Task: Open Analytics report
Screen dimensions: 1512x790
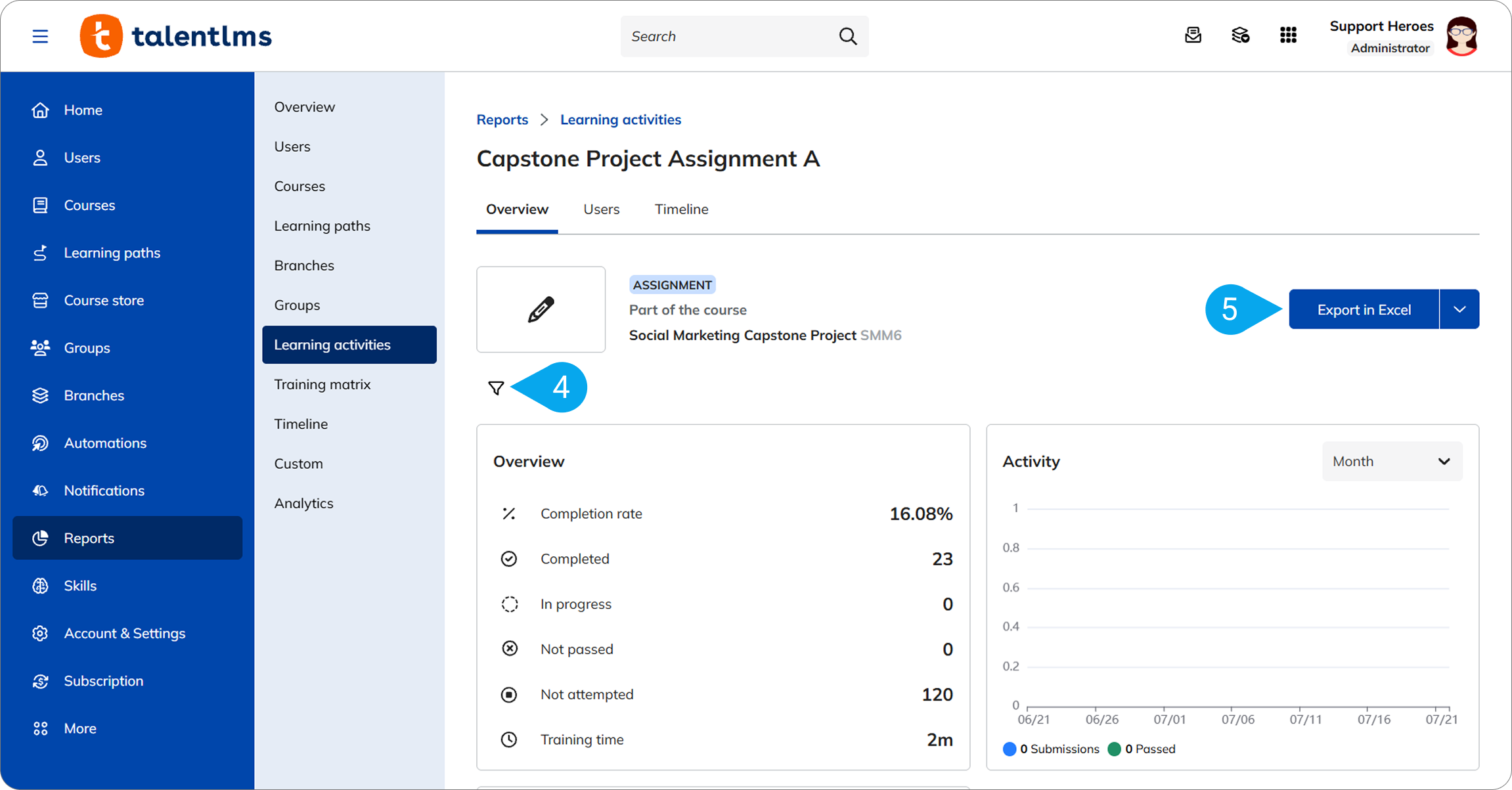Action: click(x=303, y=503)
